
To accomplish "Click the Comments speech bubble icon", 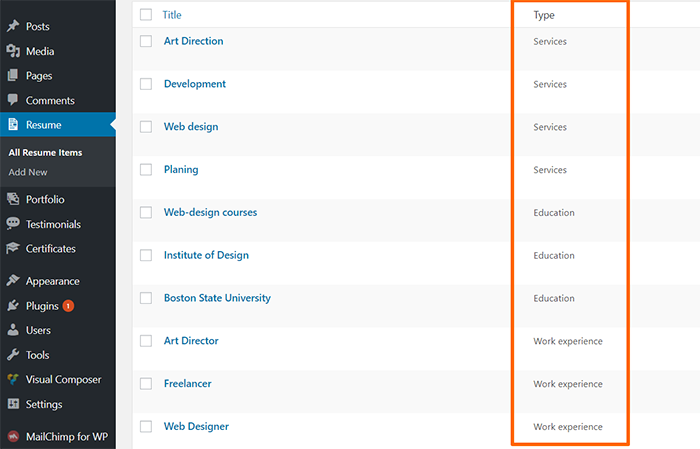I will point(13,100).
